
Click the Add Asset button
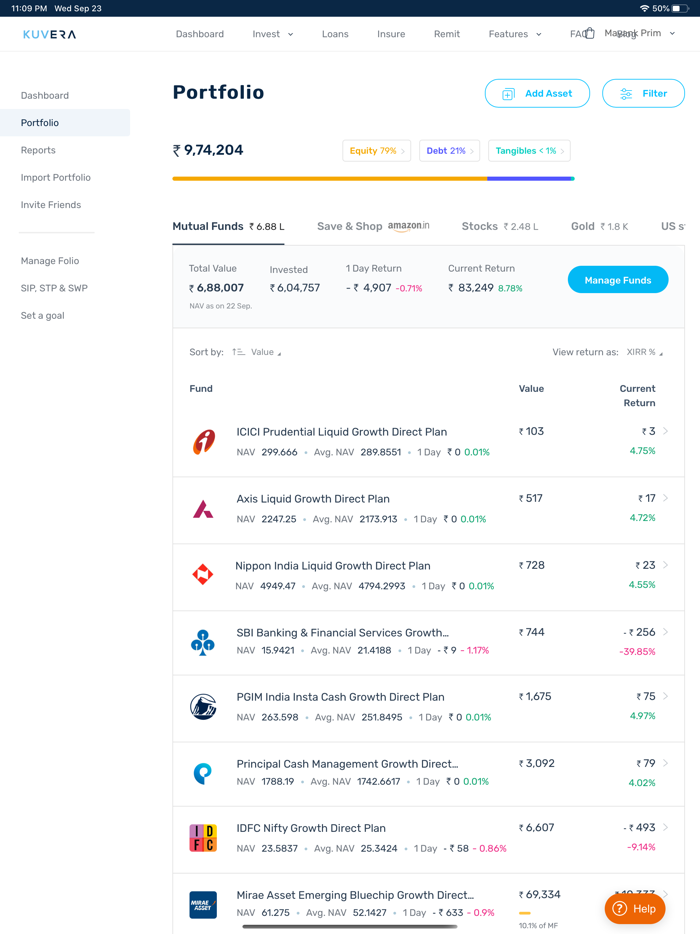[537, 94]
